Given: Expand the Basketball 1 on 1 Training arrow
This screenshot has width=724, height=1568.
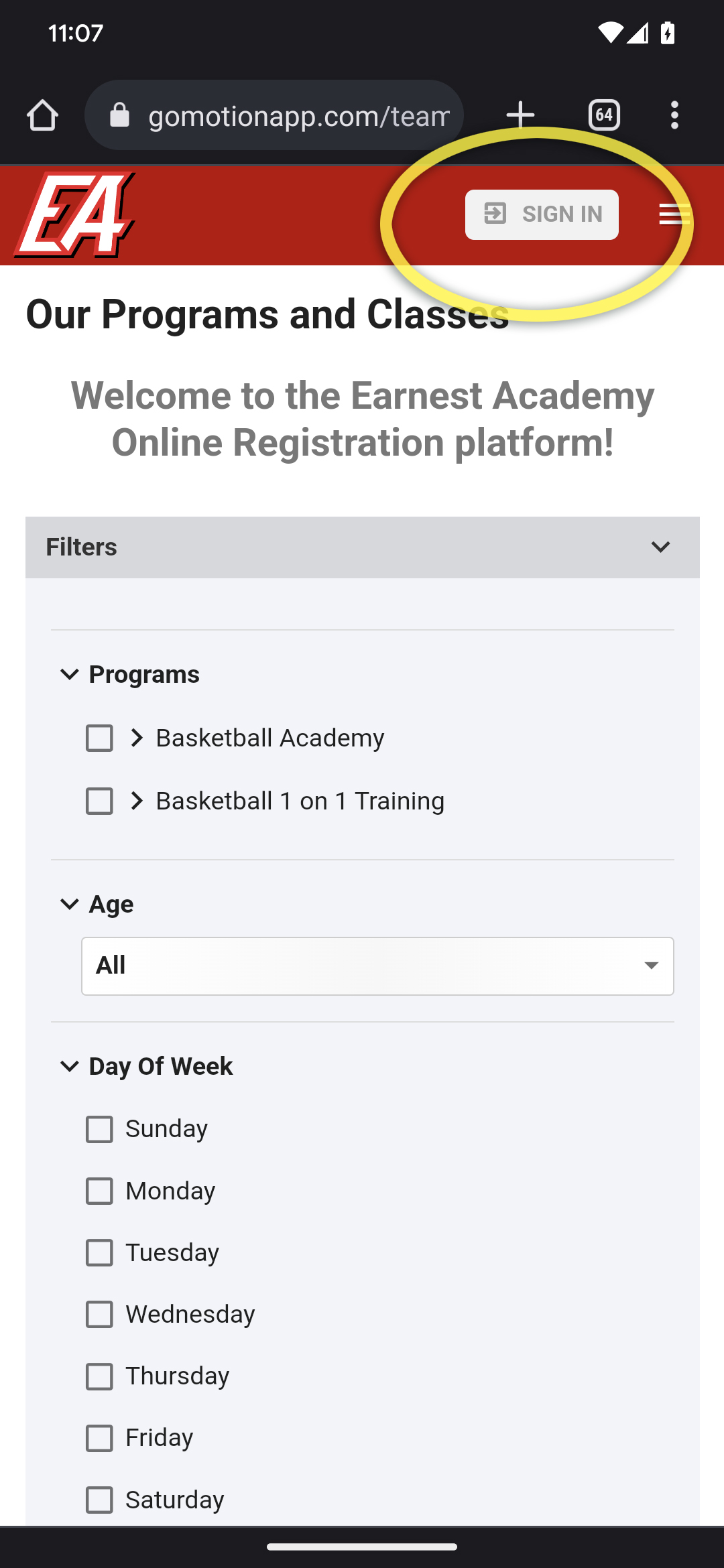Looking at the screenshot, I should coord(137,801).
